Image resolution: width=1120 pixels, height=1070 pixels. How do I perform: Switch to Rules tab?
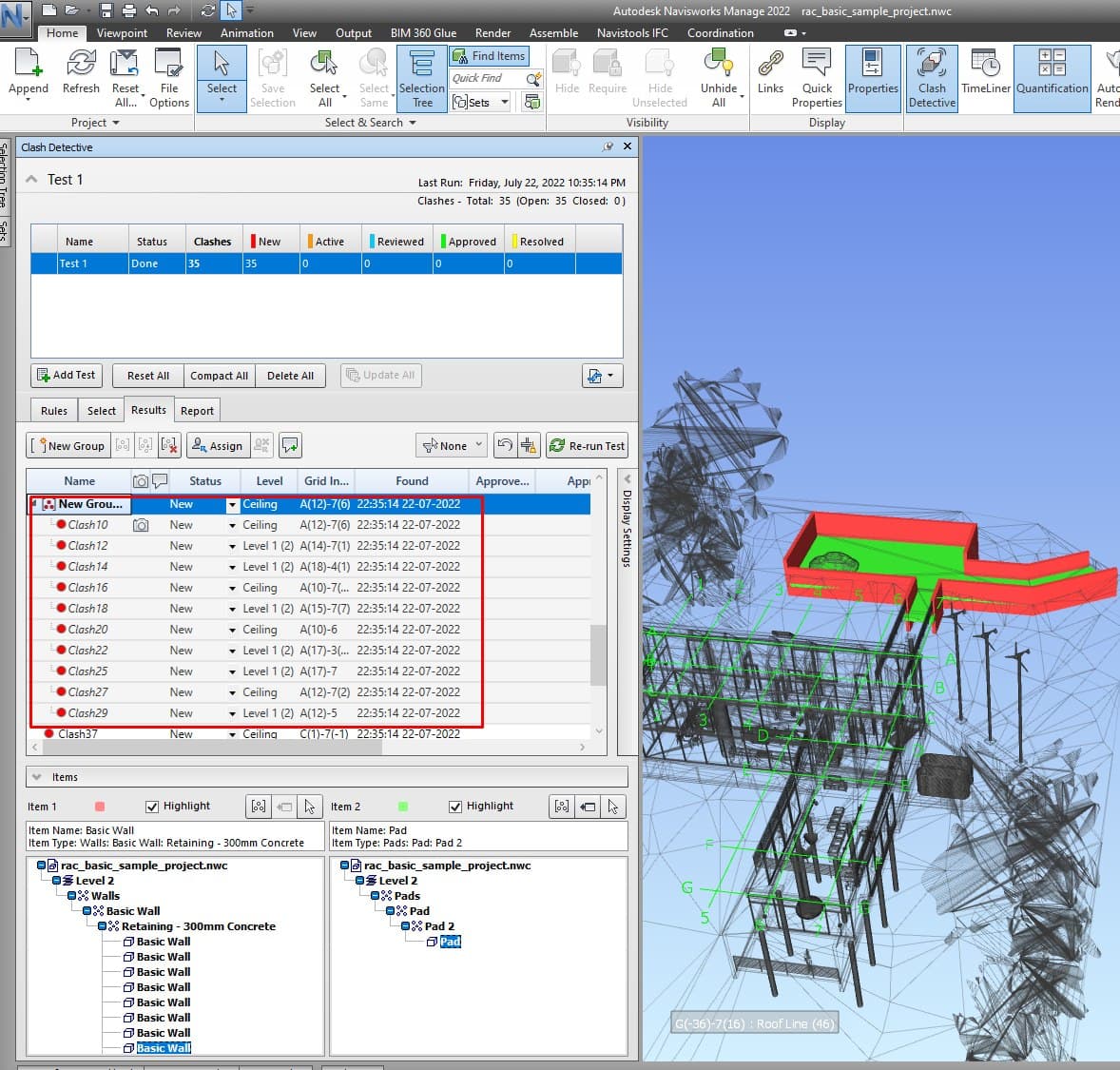[x=53, y=410]
